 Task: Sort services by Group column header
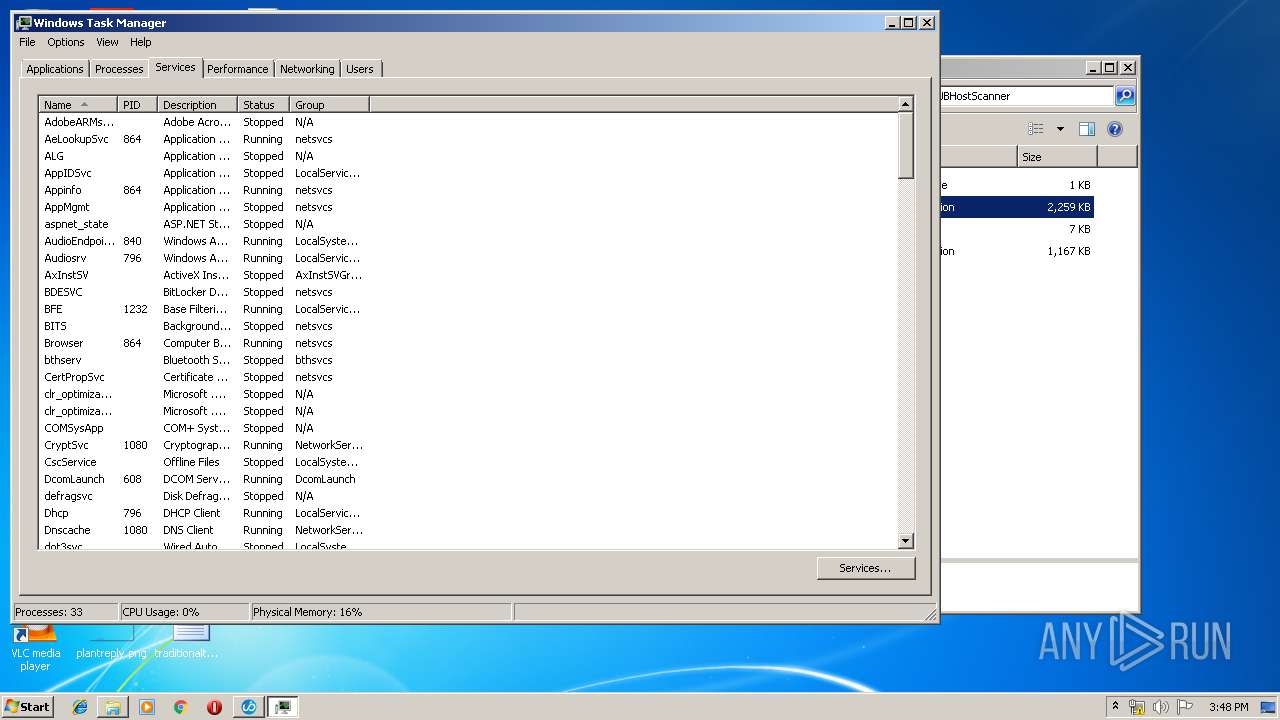pos(329,105)
